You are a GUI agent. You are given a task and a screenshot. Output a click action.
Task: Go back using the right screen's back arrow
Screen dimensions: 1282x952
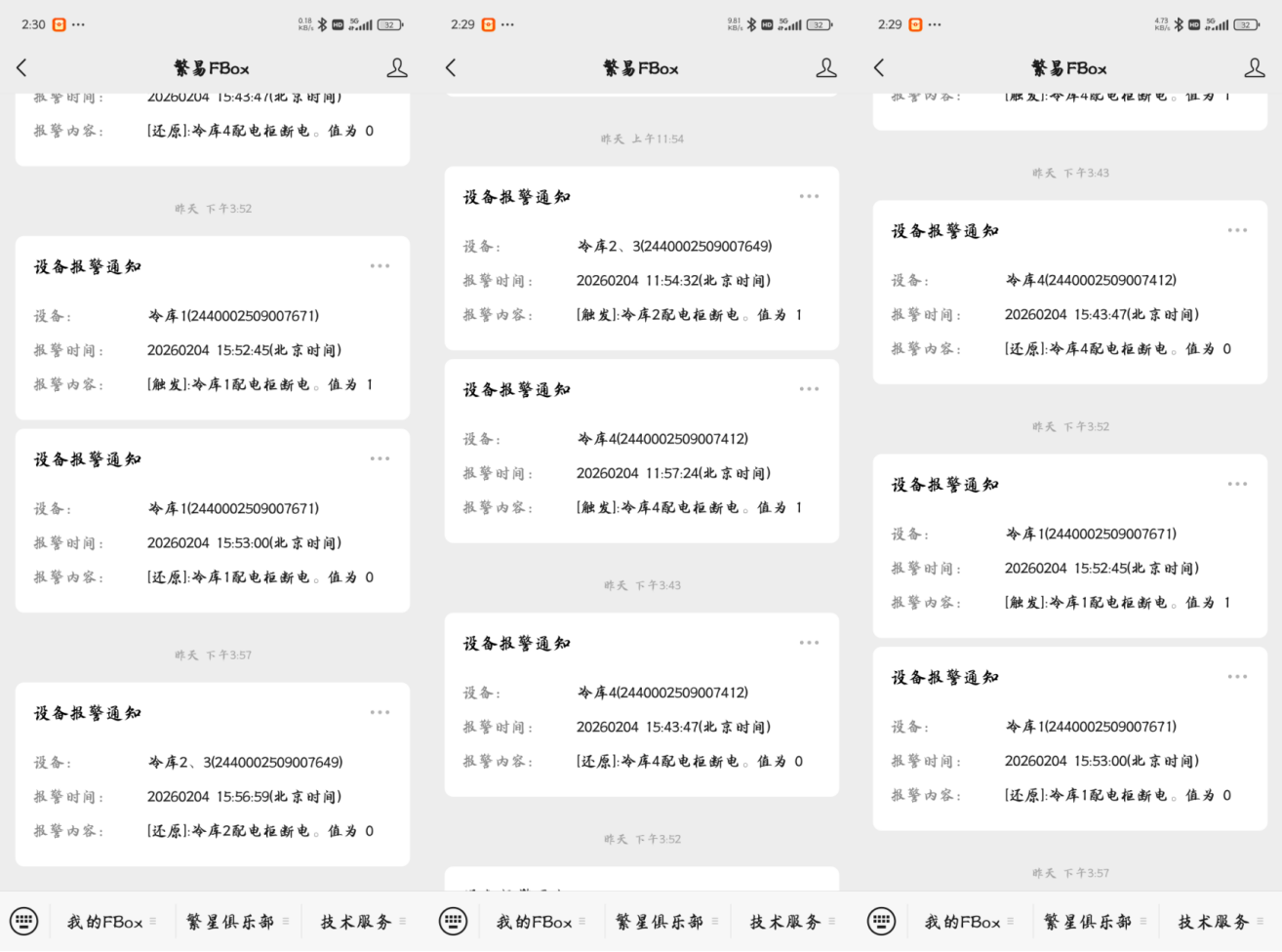click(879, 68)
